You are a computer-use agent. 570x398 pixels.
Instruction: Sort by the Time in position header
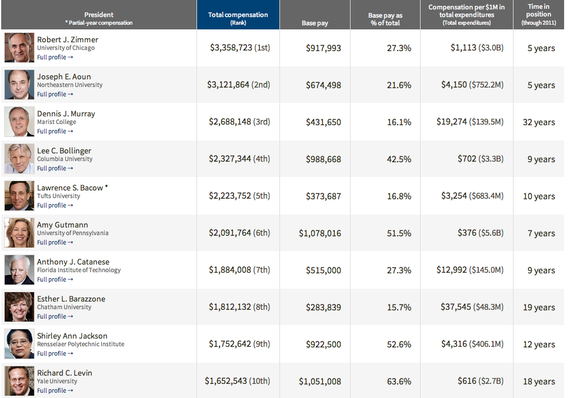pos(539,15)
